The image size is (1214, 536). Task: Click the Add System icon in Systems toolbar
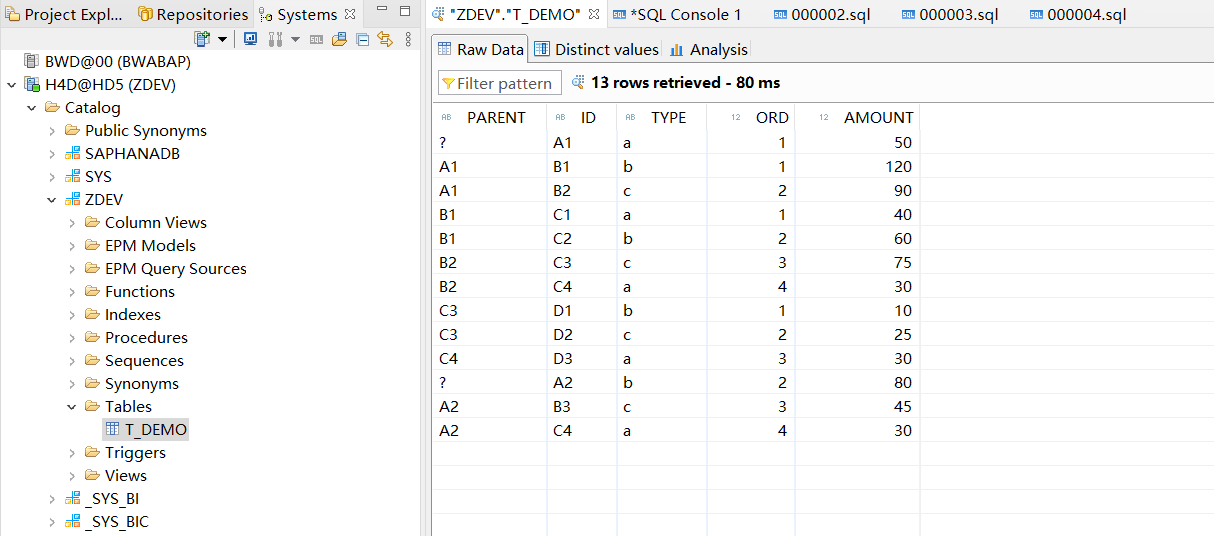202,39
